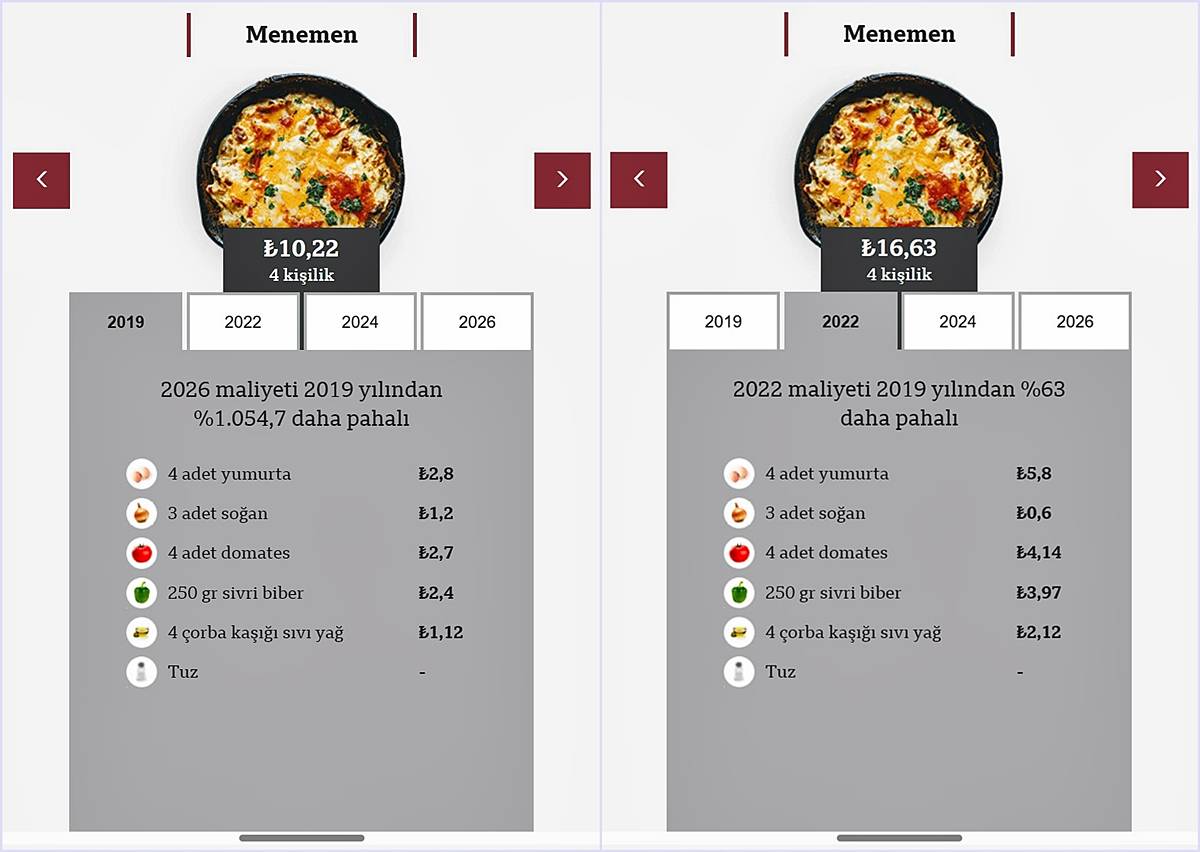The width and height of the screenshot is (1200, 852).
Task: Click the Menemen title heading
Action: (300, 35)
